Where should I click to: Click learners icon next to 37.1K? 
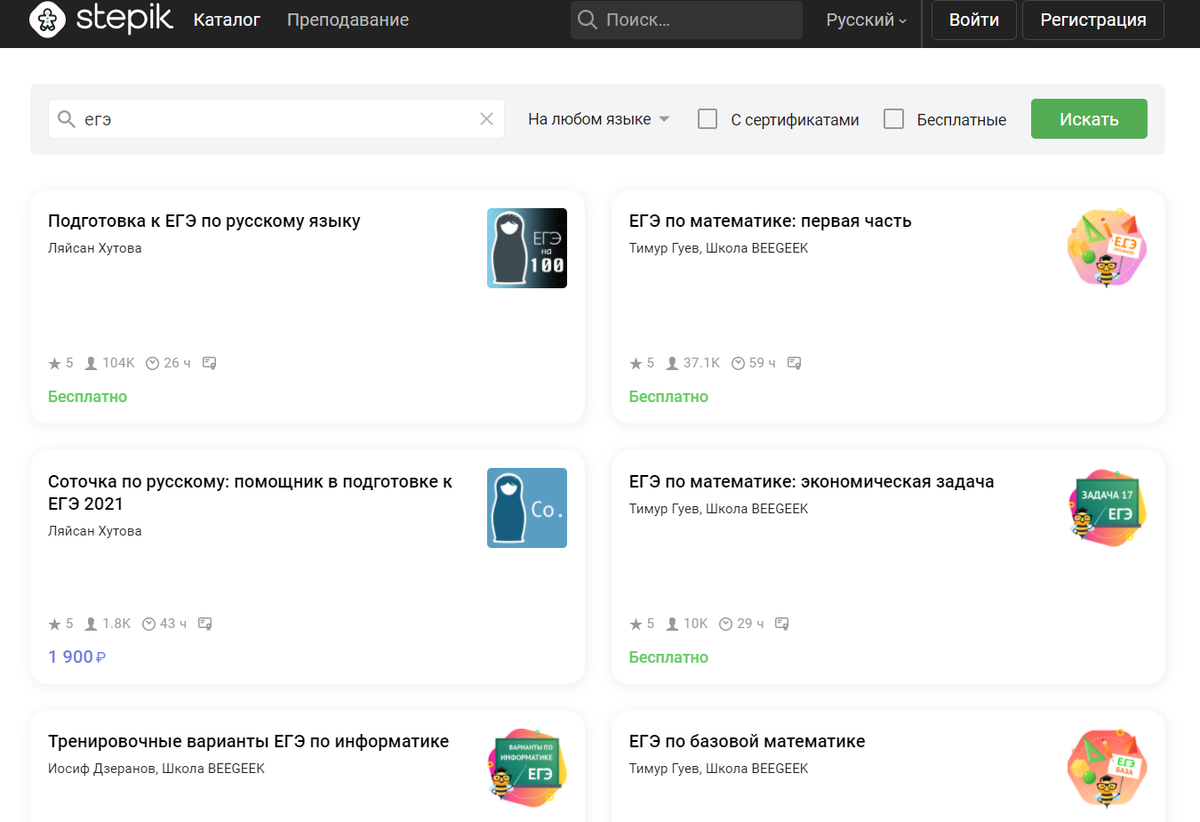tap(672, 363)
